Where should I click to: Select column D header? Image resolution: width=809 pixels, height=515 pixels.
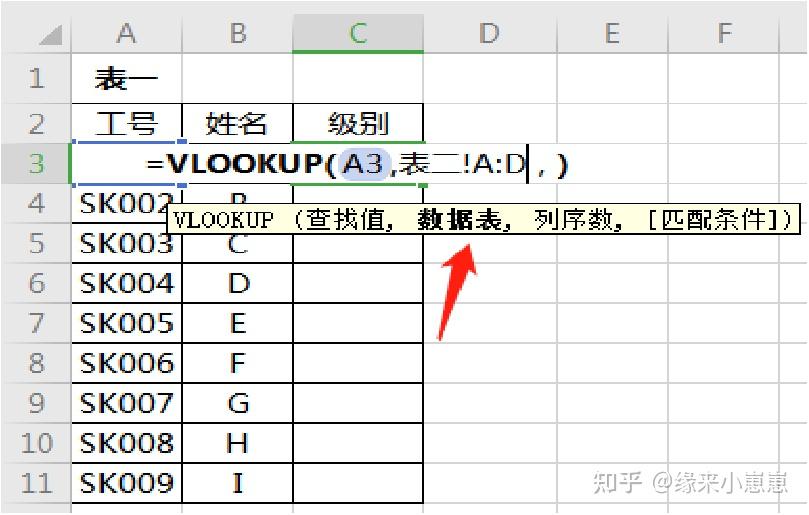click(x=490, y=34)
